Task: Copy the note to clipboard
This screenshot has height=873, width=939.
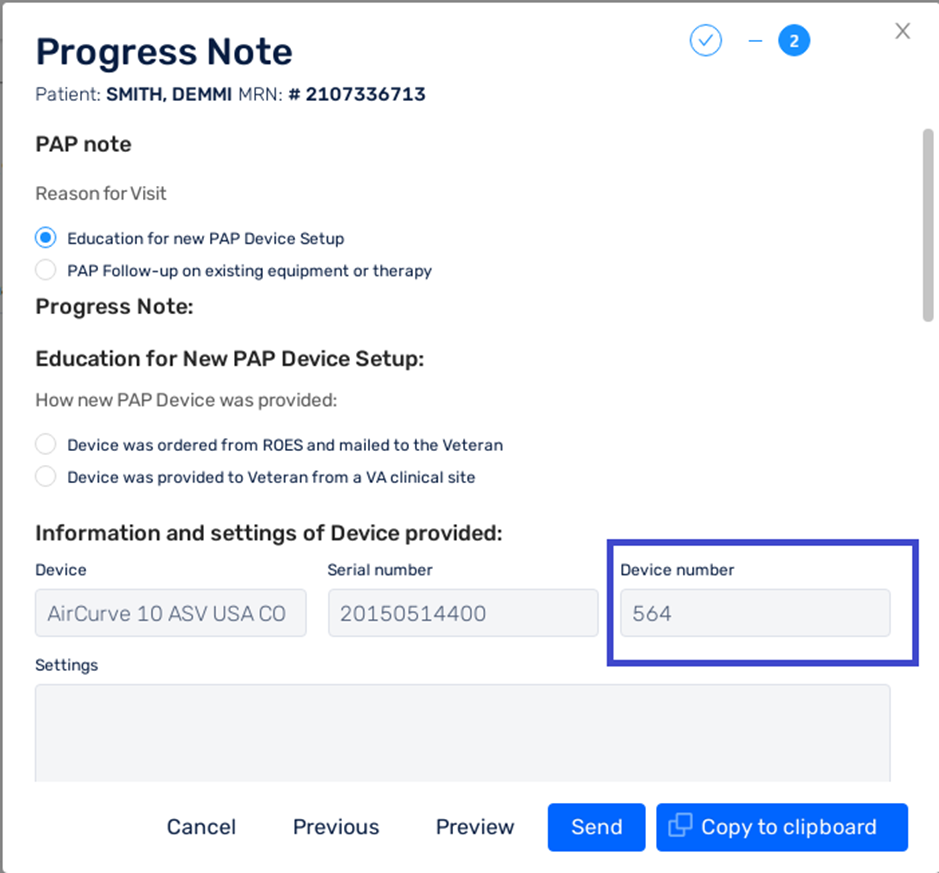Action: (782, 827)
